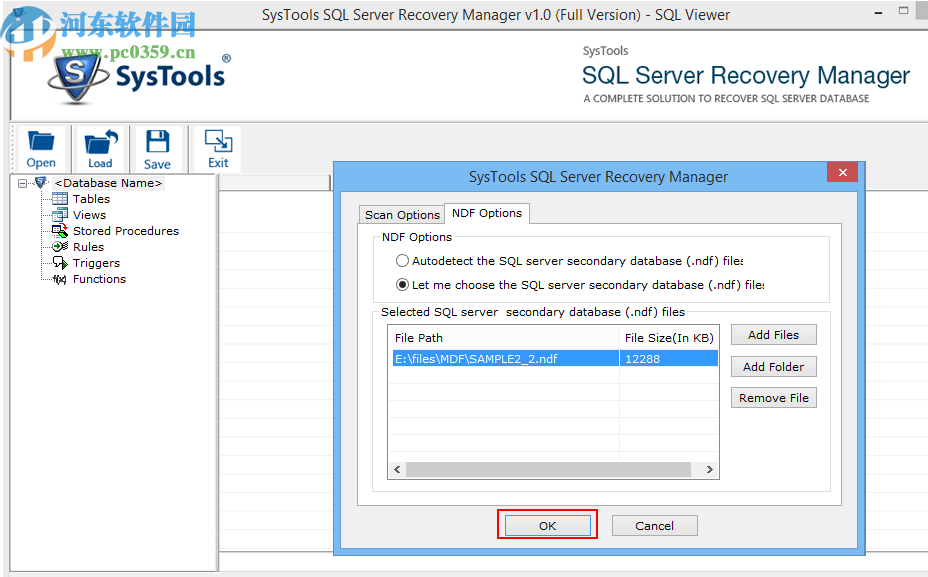Viewport: 928px width, 577px height.
Task: Click the Load toolbar icon
Action: [x=100, y=148]
